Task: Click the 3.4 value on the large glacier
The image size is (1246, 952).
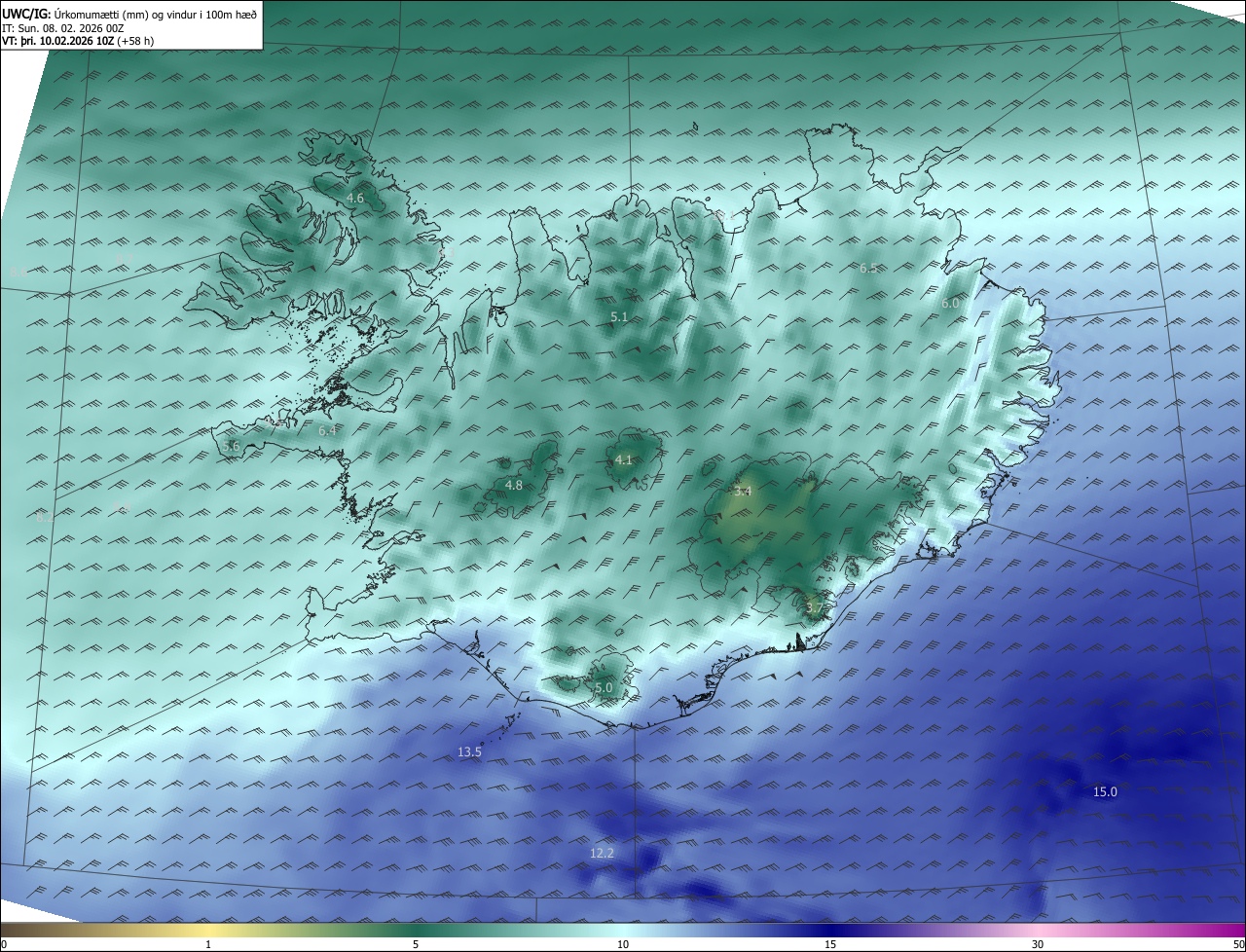Action: 743,492
